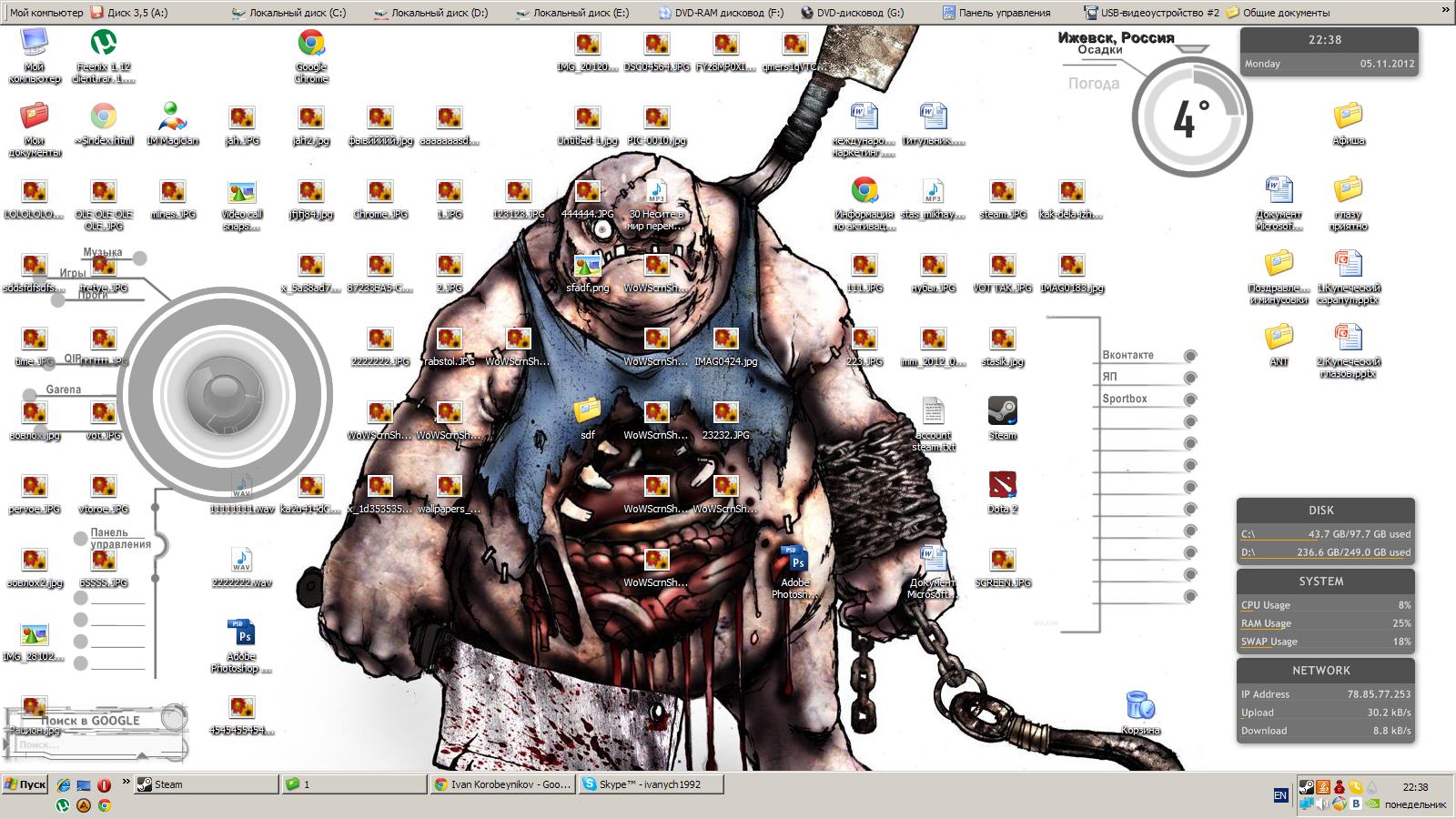Switch to the Ivan Korobeynikov Chrome taskbar window
Image resolution: width=1456 pixels, height=819 pixels.
(503, 784)
